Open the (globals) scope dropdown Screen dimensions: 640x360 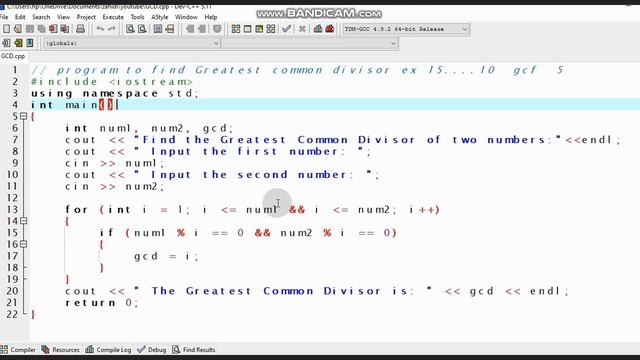pyautogui.click(x=132, y=43)
